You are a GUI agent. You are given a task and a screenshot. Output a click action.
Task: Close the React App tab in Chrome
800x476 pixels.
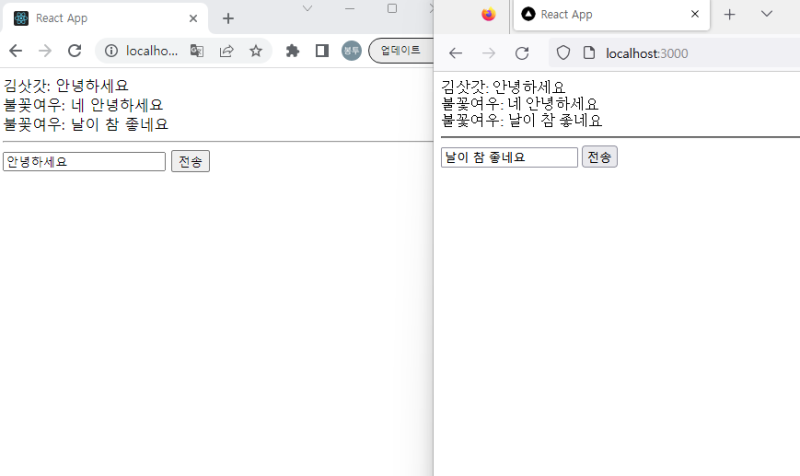tap(193, 19)
